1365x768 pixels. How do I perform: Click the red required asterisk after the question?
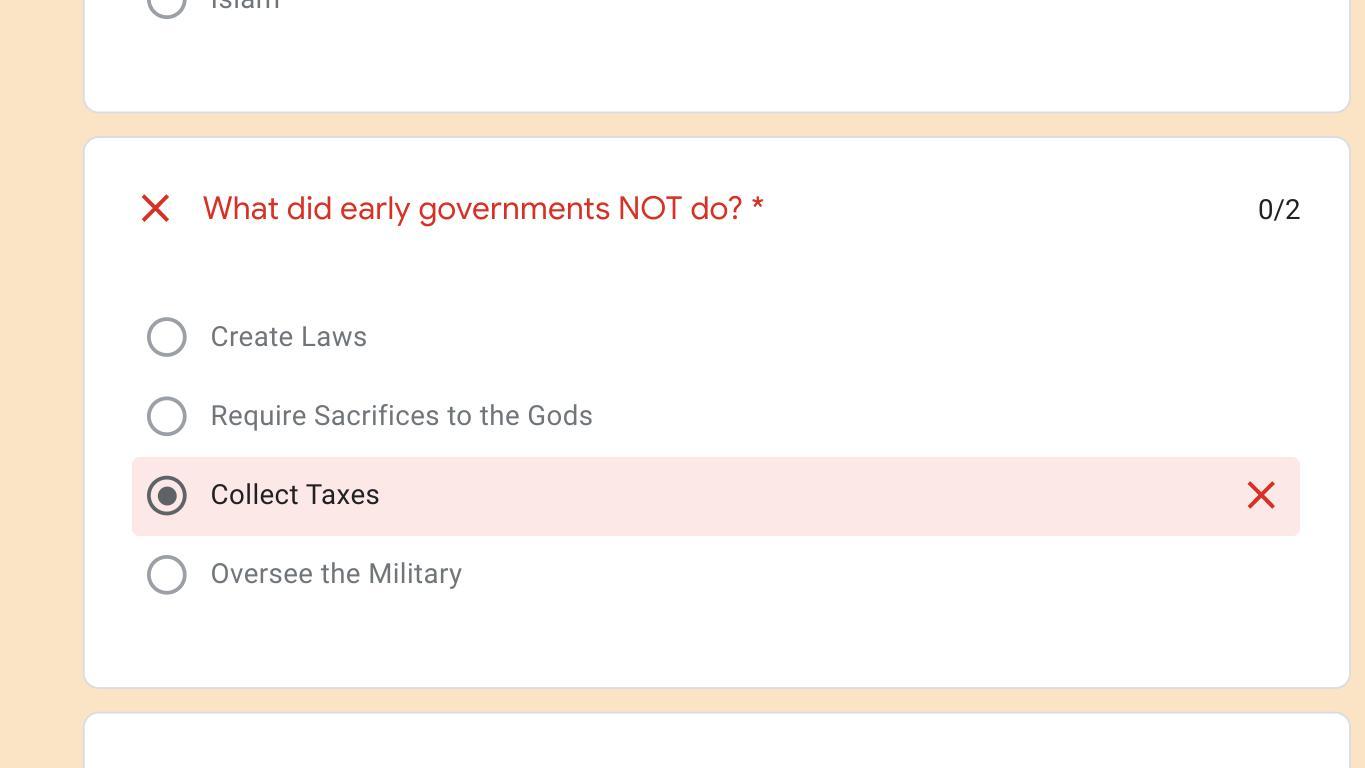(x=758, y=206)
